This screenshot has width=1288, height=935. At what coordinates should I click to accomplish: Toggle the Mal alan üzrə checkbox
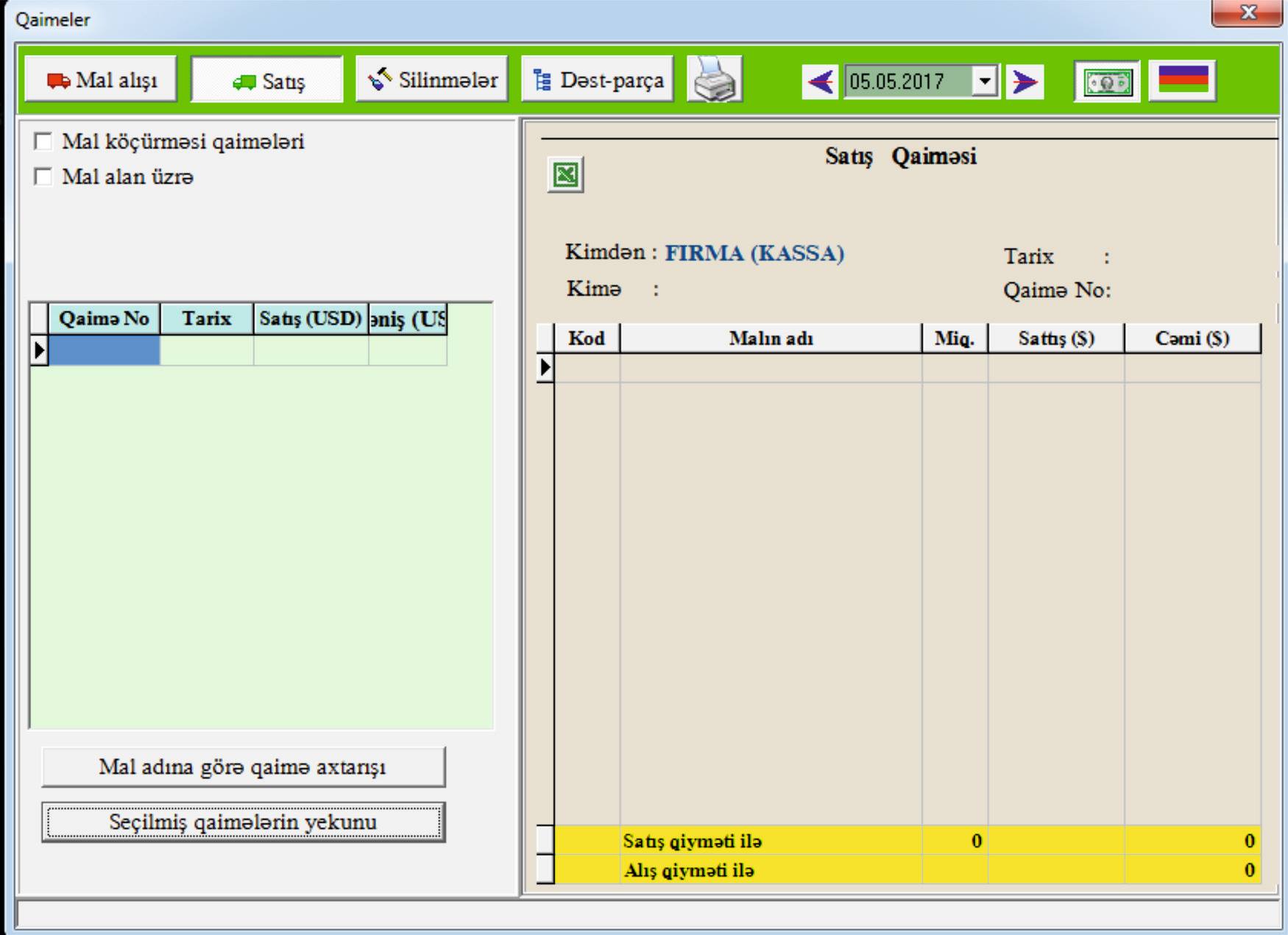(x=43, y=177)
